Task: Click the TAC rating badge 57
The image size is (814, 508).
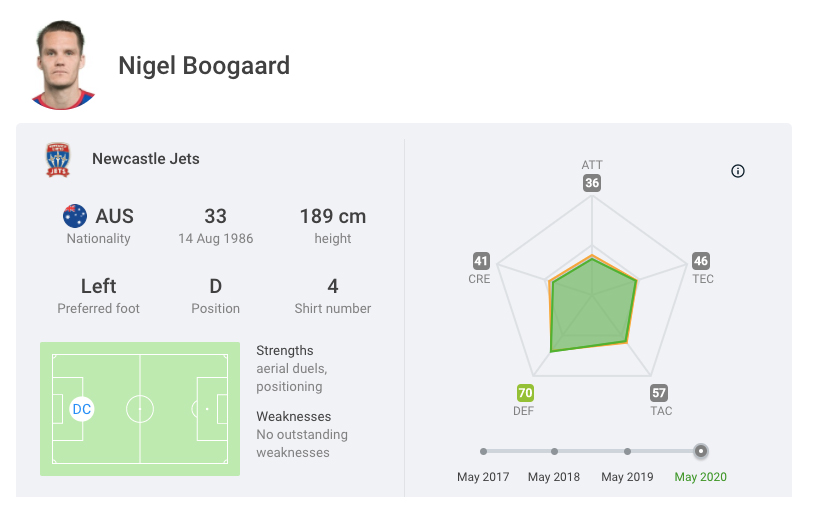Action: click(659, 393)
